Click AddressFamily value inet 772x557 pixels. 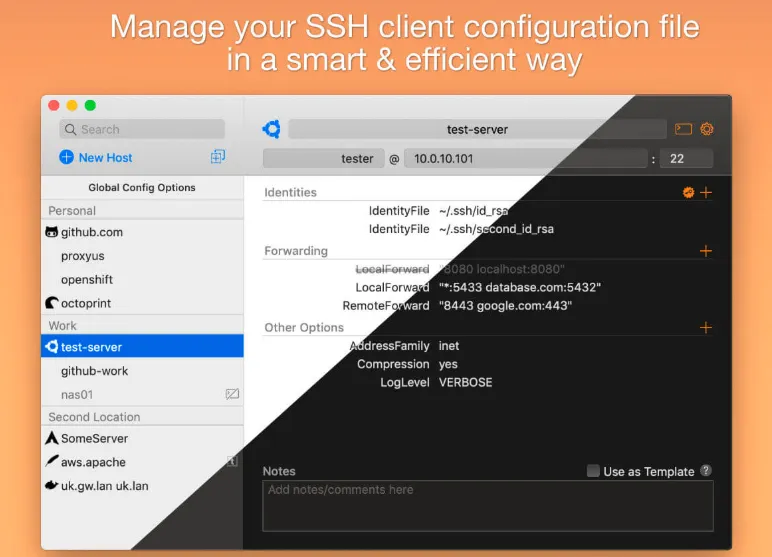pos(449,346)
